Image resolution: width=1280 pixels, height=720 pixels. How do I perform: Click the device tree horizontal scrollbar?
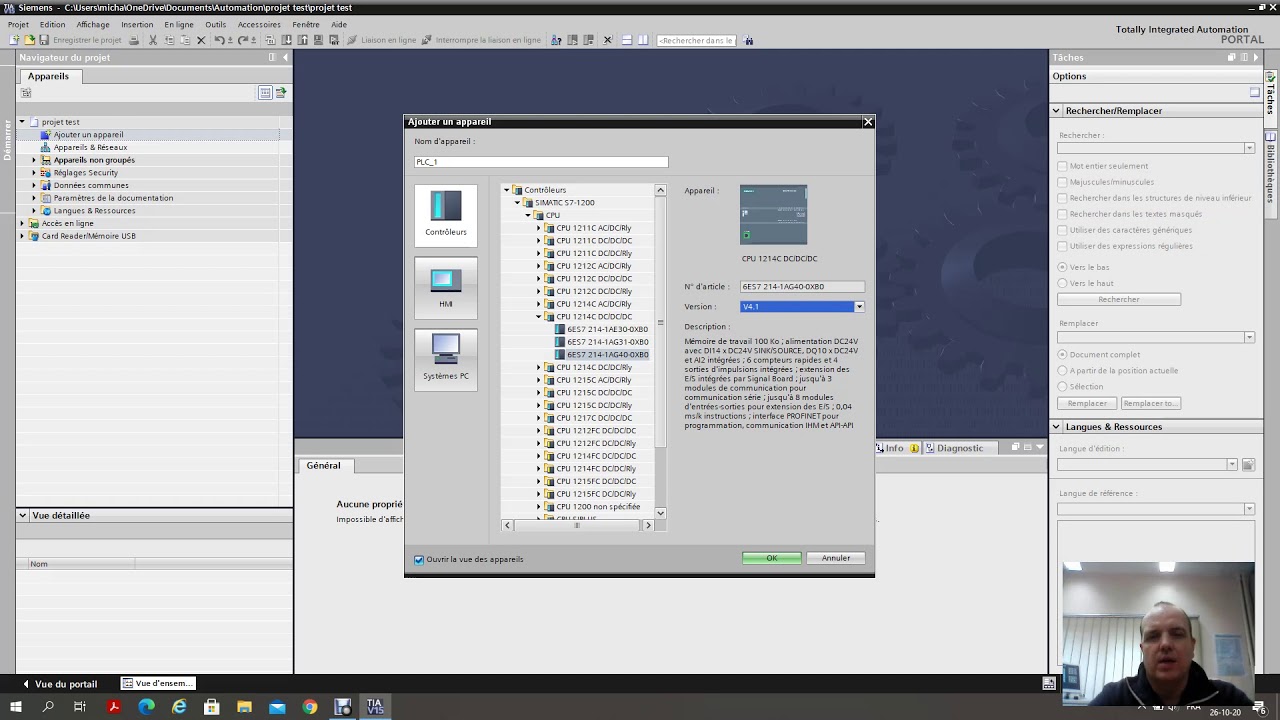pyautogui.click(x=577, y=525)
